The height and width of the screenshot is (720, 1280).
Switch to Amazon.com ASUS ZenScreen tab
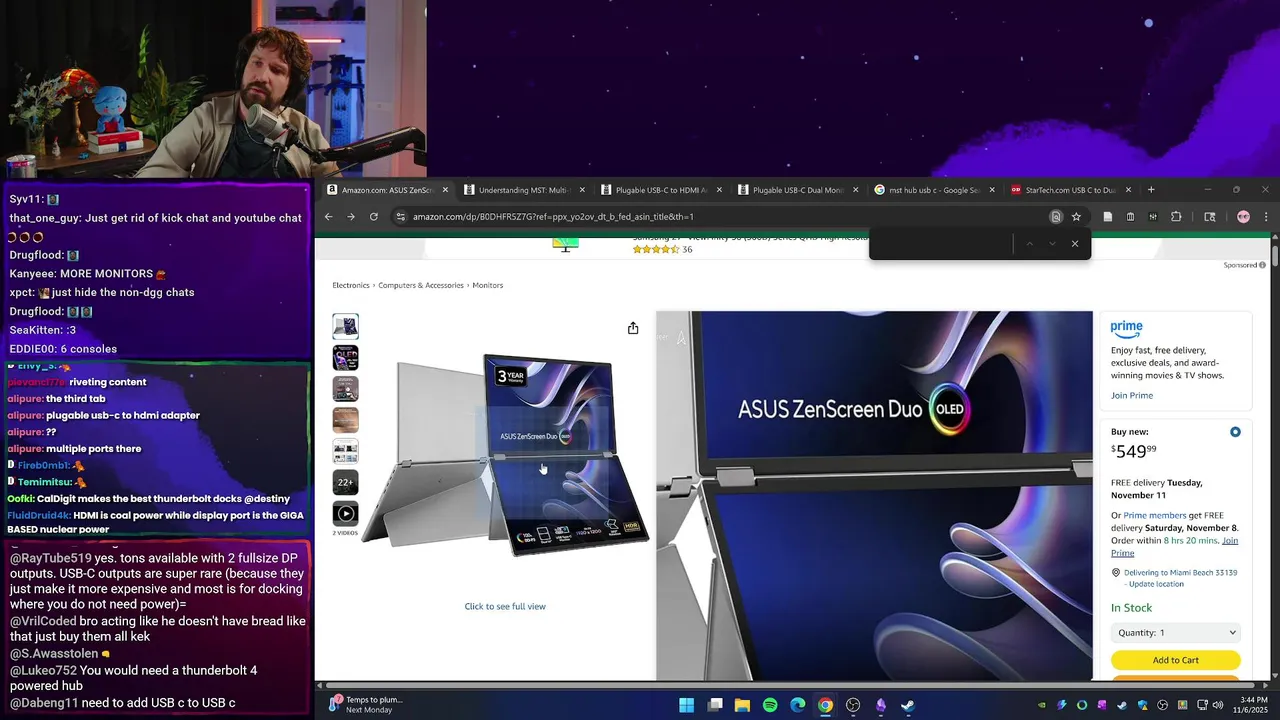click(386, 190)
